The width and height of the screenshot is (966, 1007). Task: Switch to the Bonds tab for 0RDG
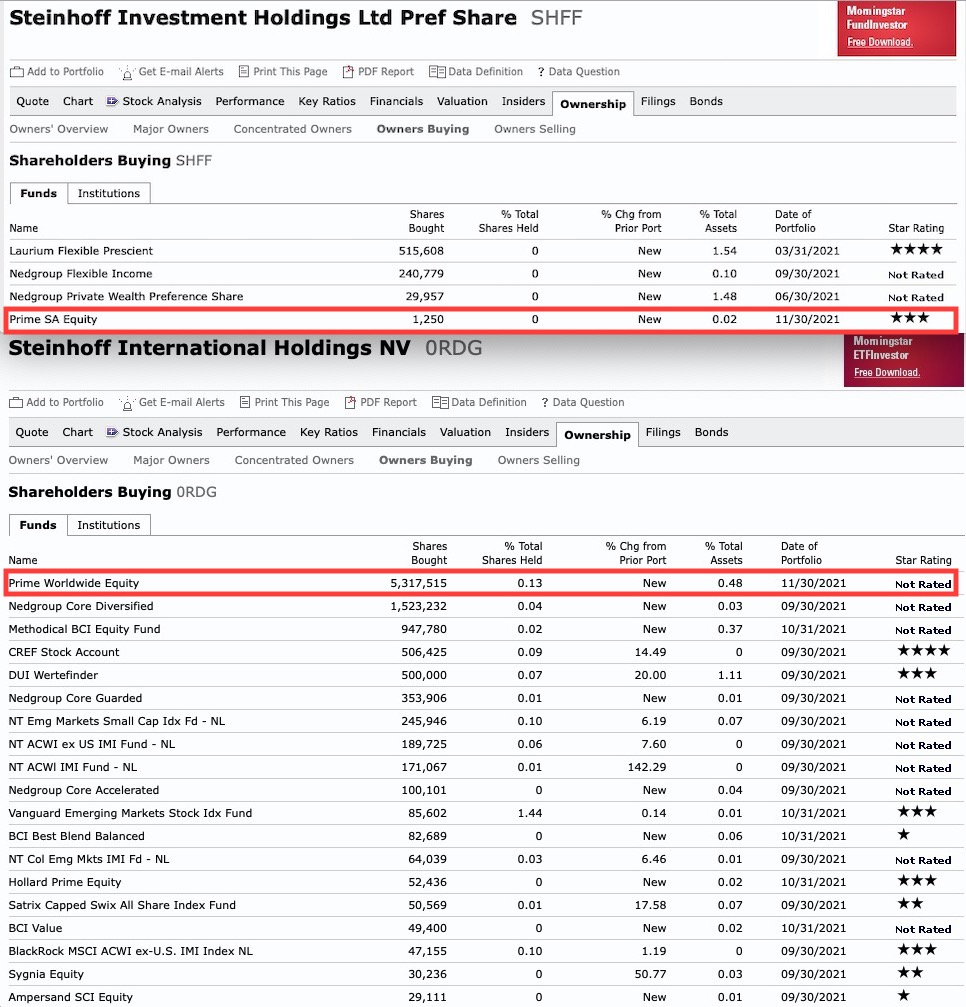[x=711, y=433]
